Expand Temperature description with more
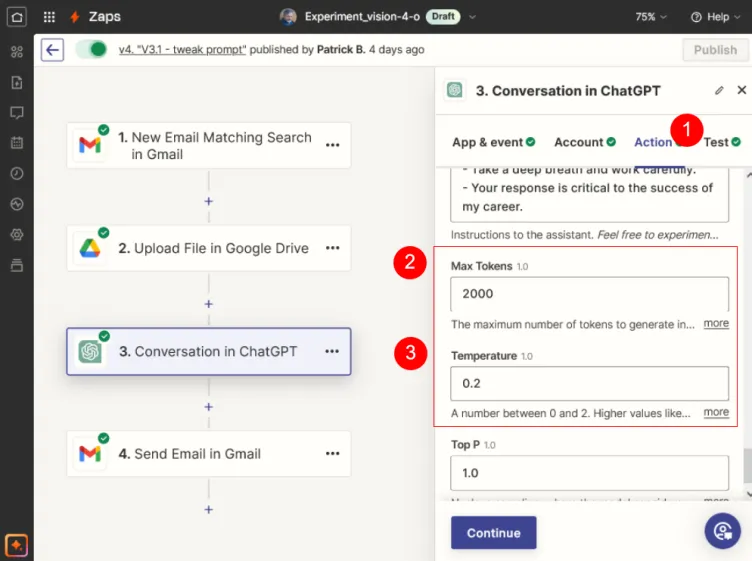The image size is (752, 561). pos(716,412)
